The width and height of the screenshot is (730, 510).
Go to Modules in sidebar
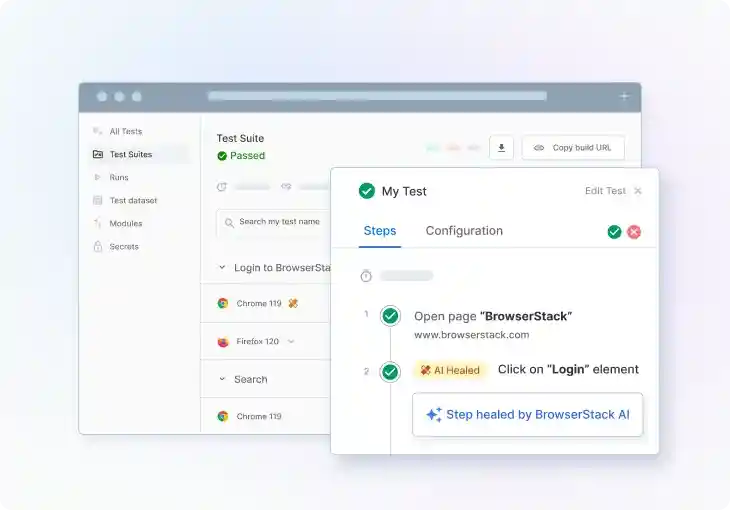[x=126, y=224]
